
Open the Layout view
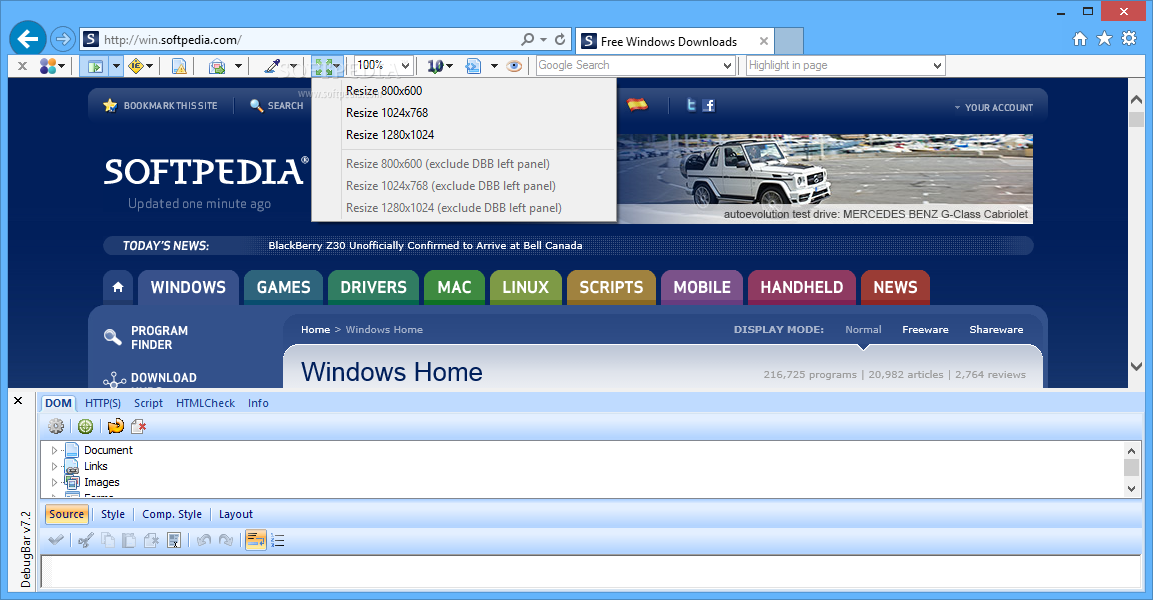(235, 514)
